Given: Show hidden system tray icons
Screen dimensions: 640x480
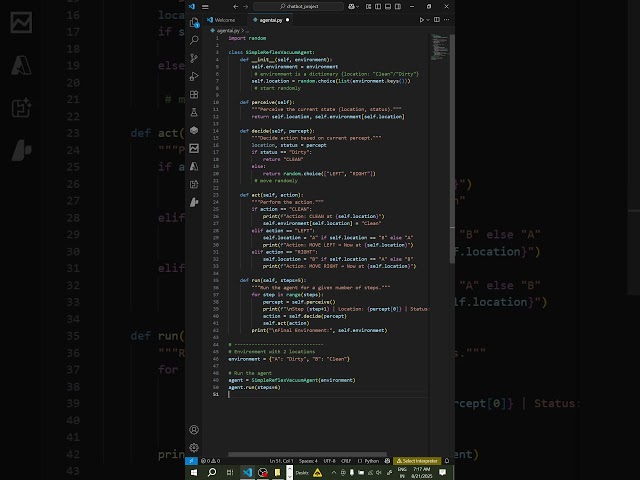Looking at the screenshot, I should click(x=333, y=473).
